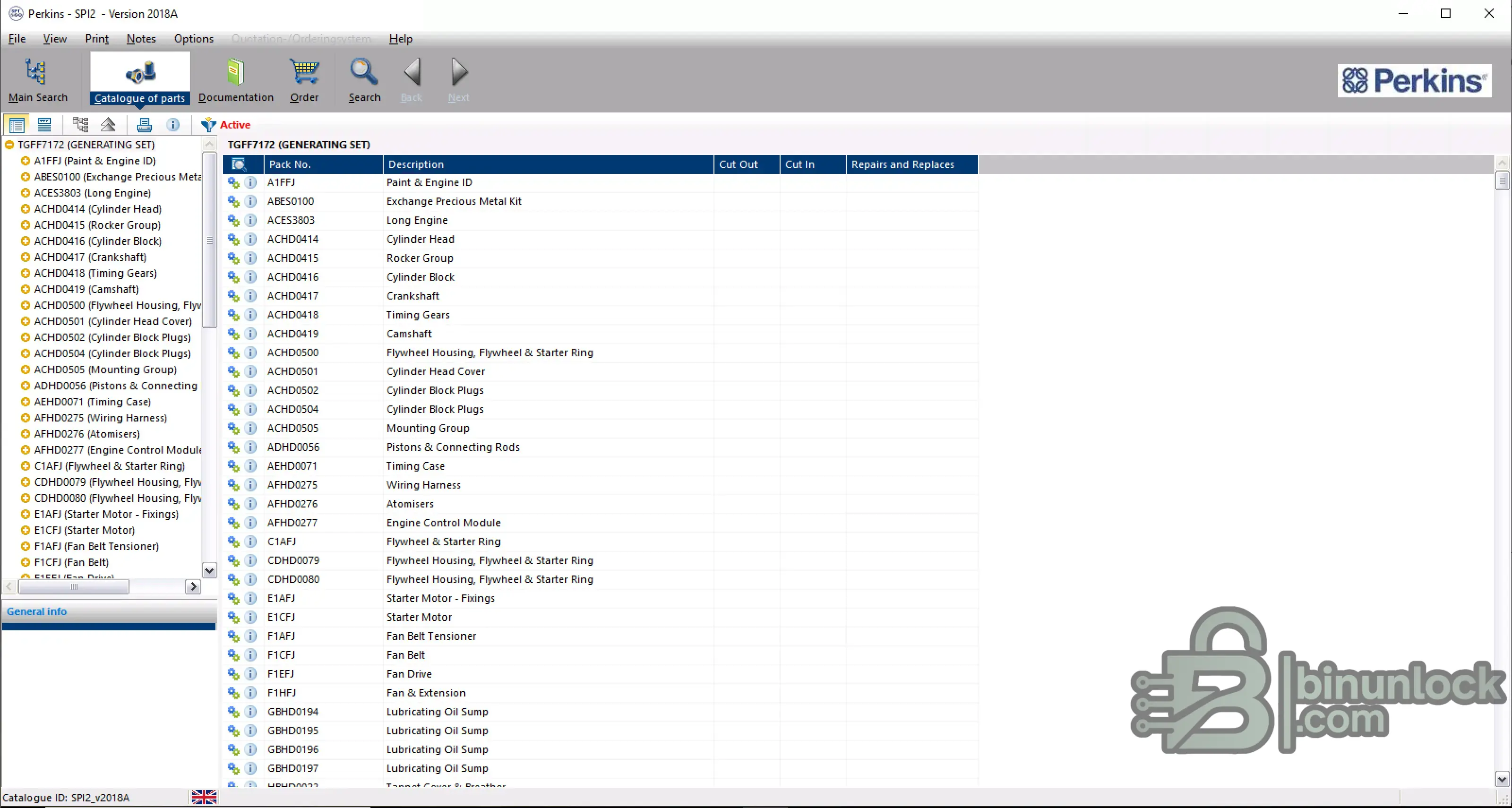Expand the ACHD0414 (Cylinder Head) tree node
This screenshot has height=808, width=1512.
(x=25, y=209)
